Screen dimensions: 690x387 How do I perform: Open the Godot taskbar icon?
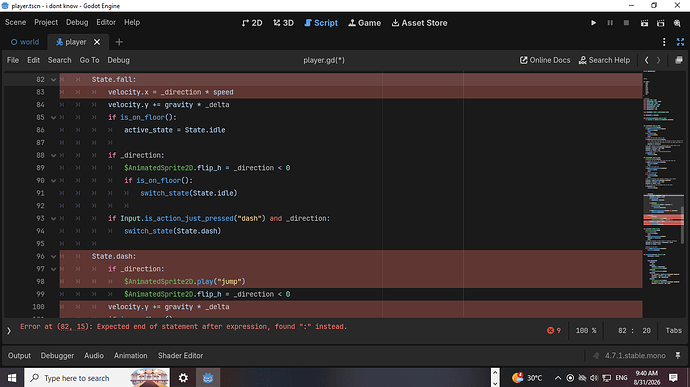click(208, 378)
